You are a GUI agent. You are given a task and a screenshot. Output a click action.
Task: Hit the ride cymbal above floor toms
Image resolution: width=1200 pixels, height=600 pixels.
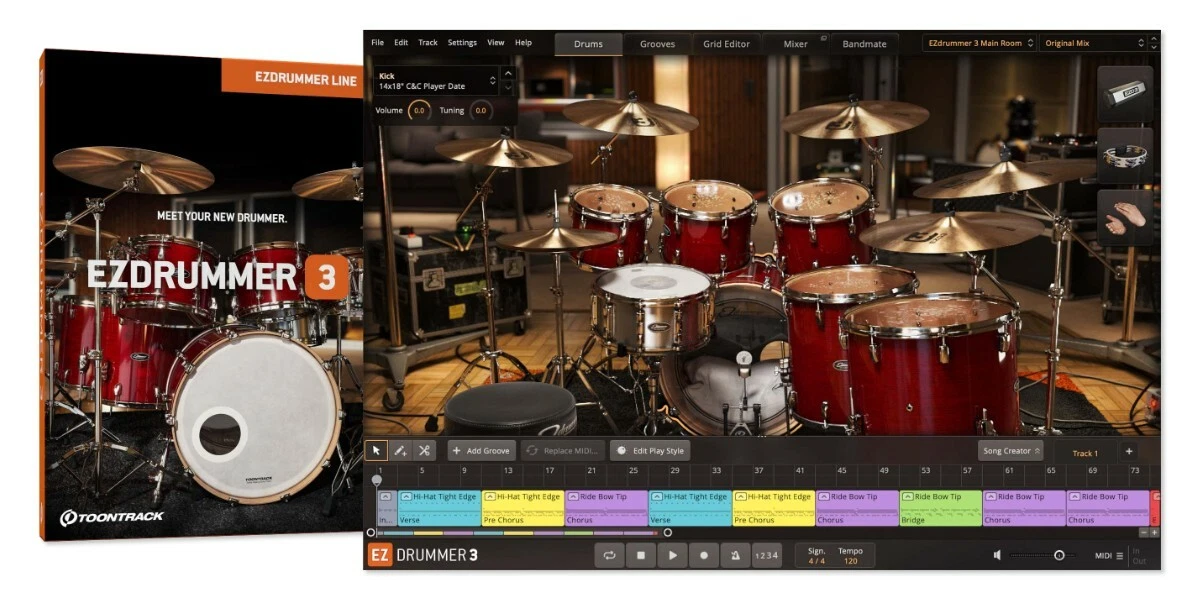[x=933, y=232]
